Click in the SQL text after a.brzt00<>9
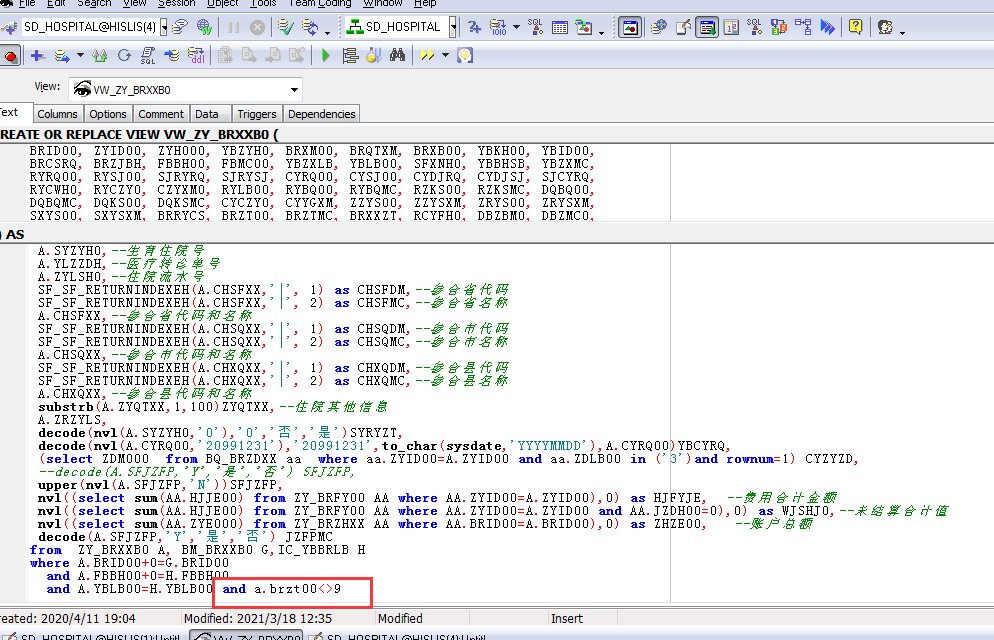 click(x=345, y=589)
